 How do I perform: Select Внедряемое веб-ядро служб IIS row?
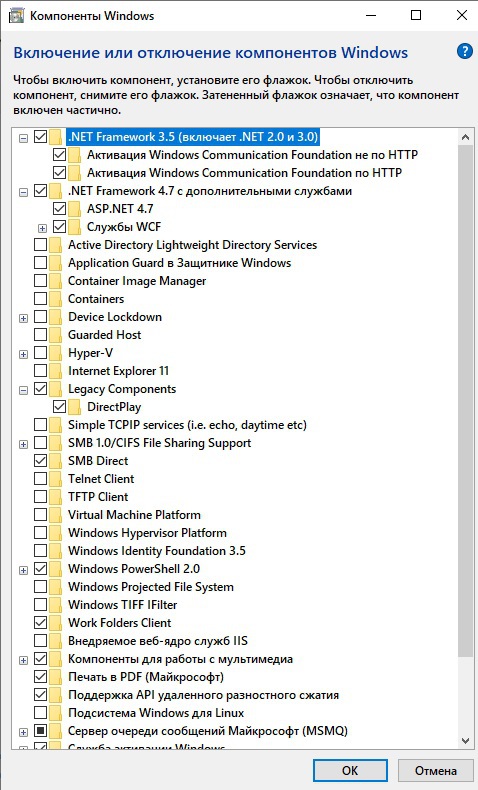[x=158, y=641]
